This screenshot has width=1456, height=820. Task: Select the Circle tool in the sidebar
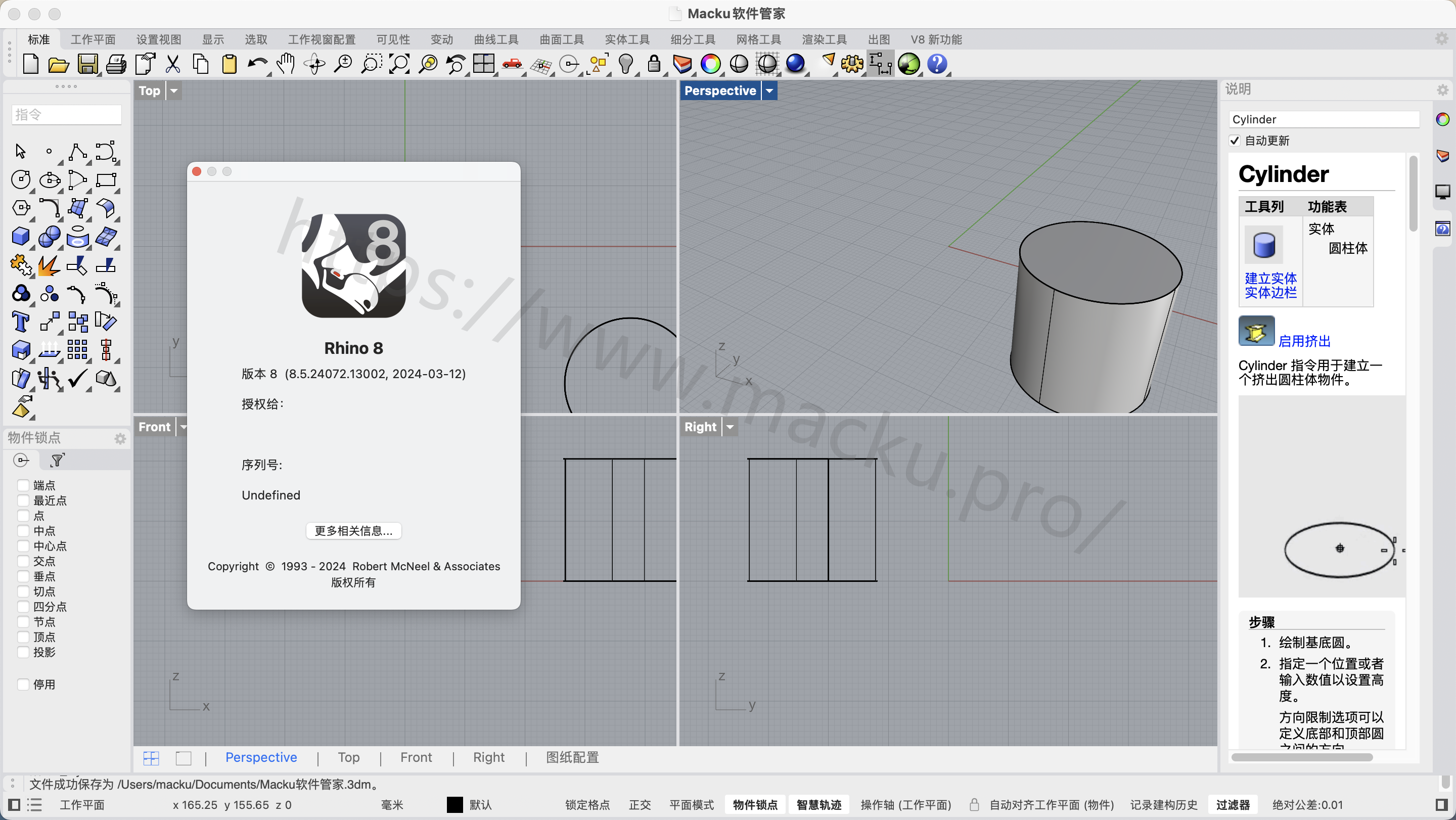pyautogui.click(x=21, y=179)
